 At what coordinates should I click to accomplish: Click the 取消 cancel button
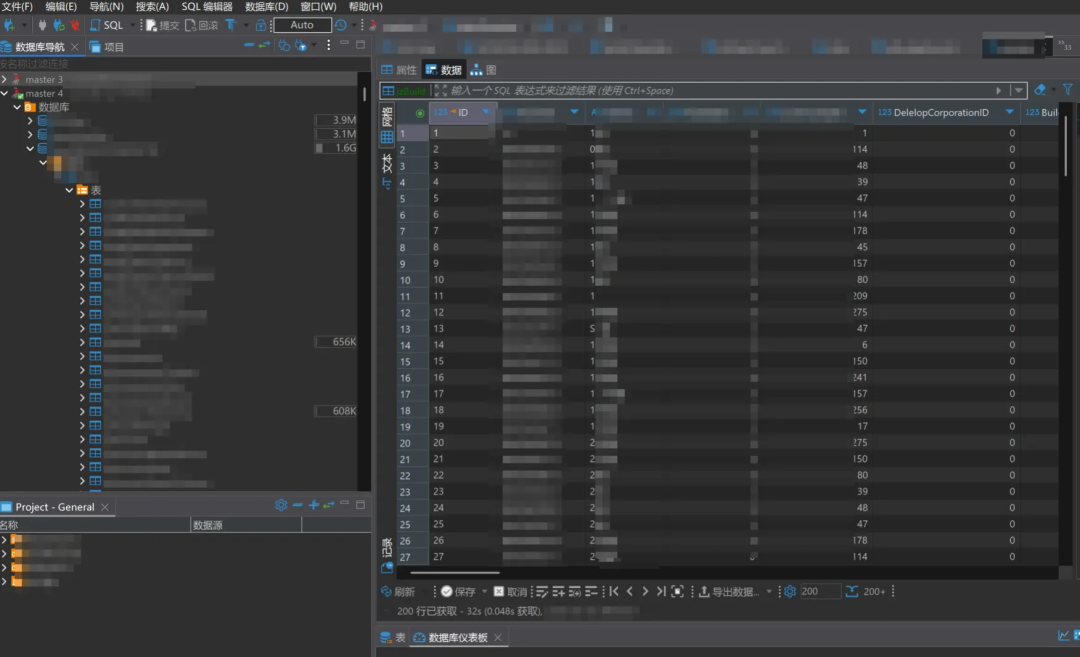[510, 591]
